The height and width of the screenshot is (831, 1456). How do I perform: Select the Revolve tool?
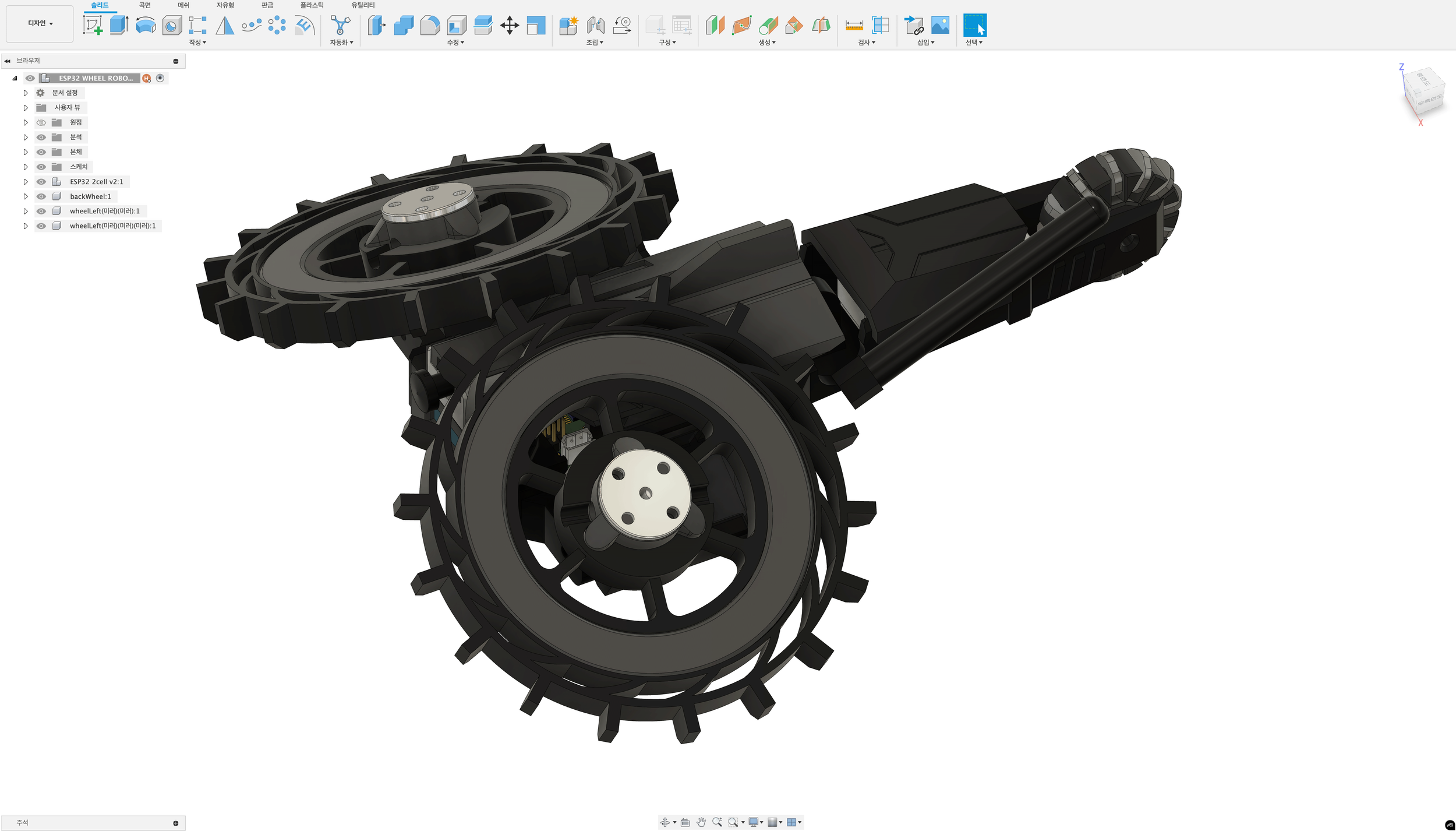pyautogui.click(x=146, y=26)
